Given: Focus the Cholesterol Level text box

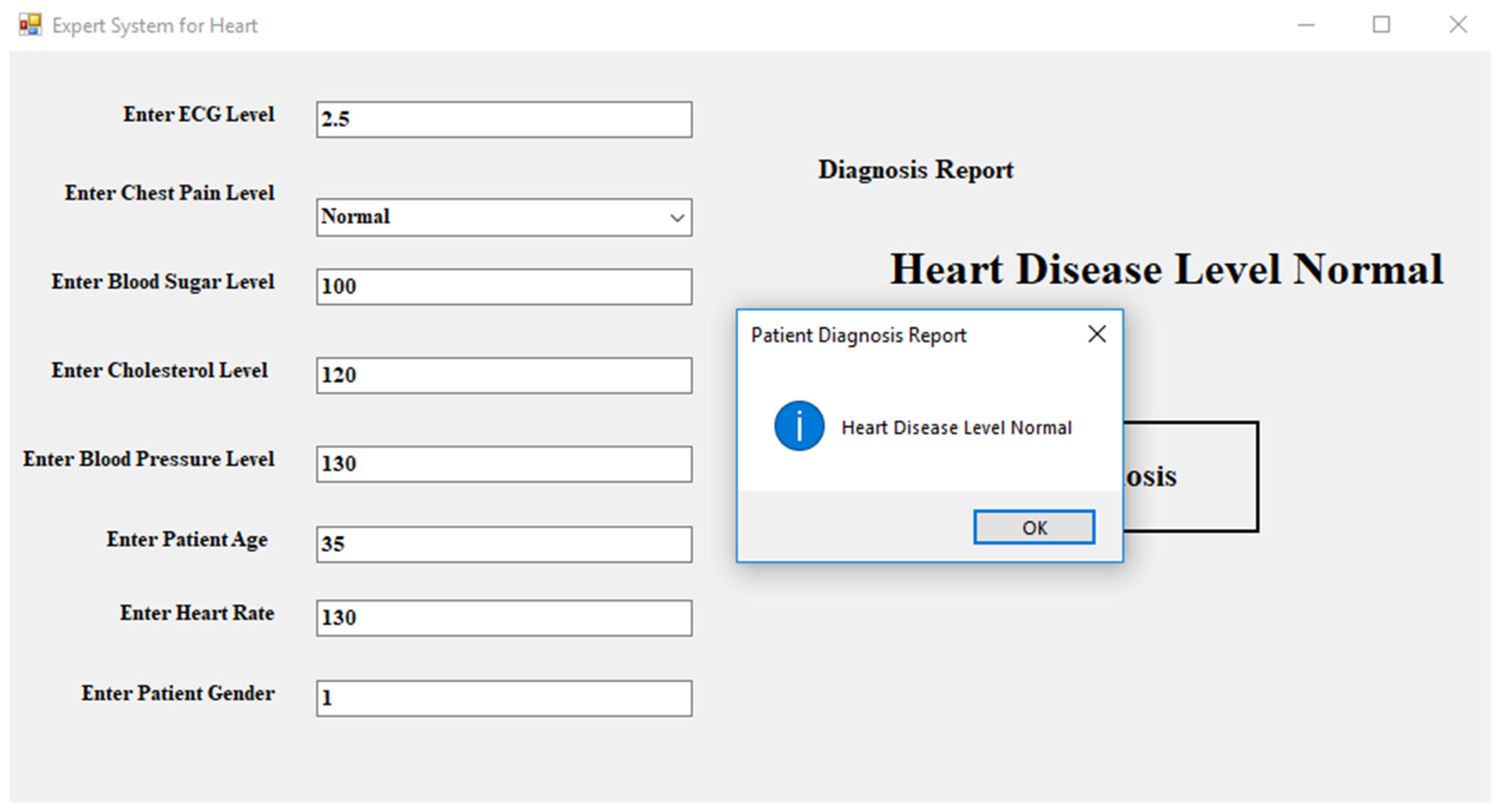Looking at the screenshot, I should [504, 376].
